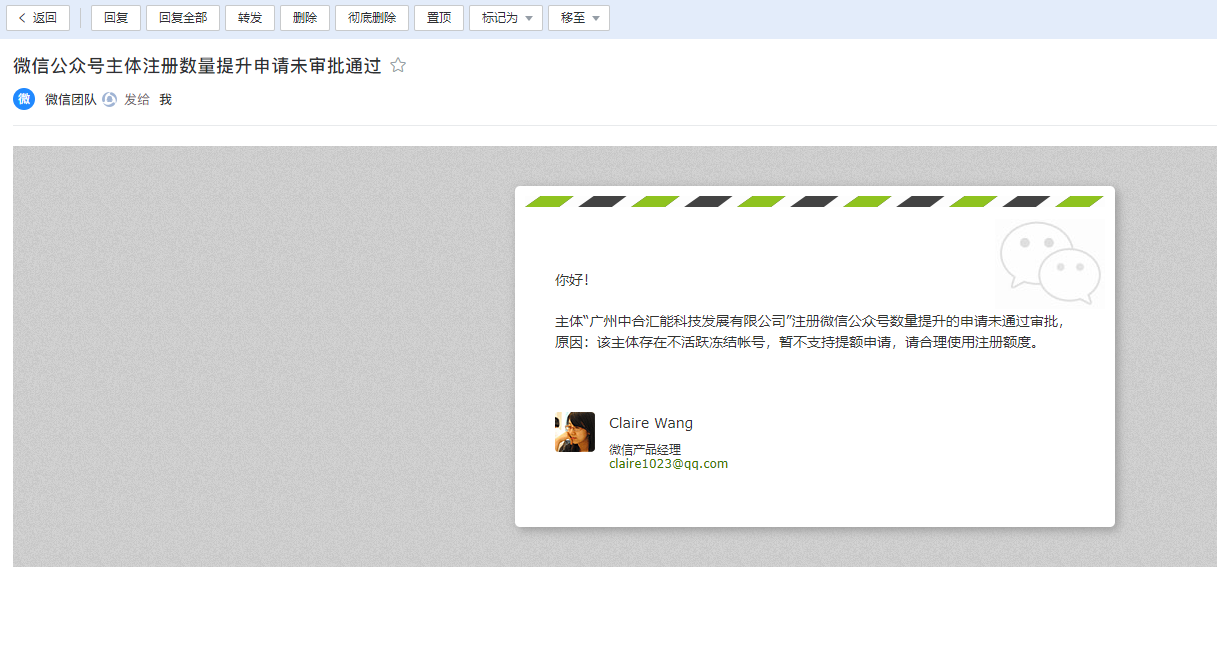Click the title 微信产品经理
Image resolution: width=1217 pixels, height=647 pixels.
pyautogui.click(x=645, y=450)
